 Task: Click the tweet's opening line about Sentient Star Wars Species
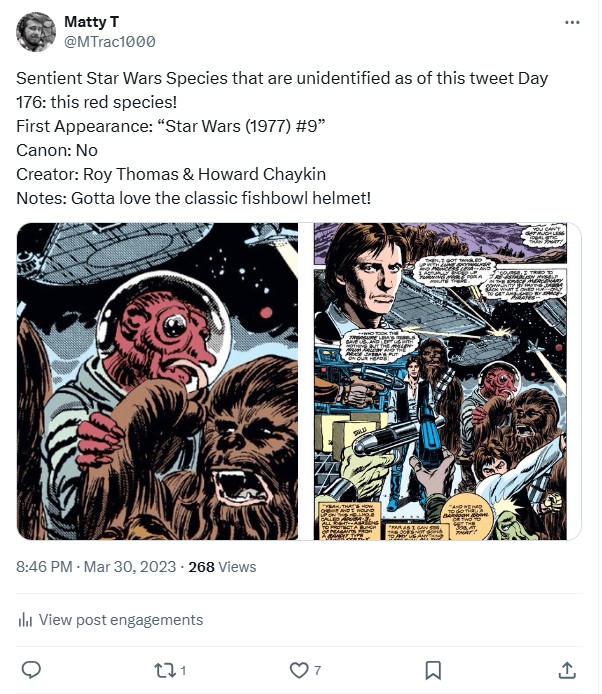pyautogui.click(x=282, y=78)
